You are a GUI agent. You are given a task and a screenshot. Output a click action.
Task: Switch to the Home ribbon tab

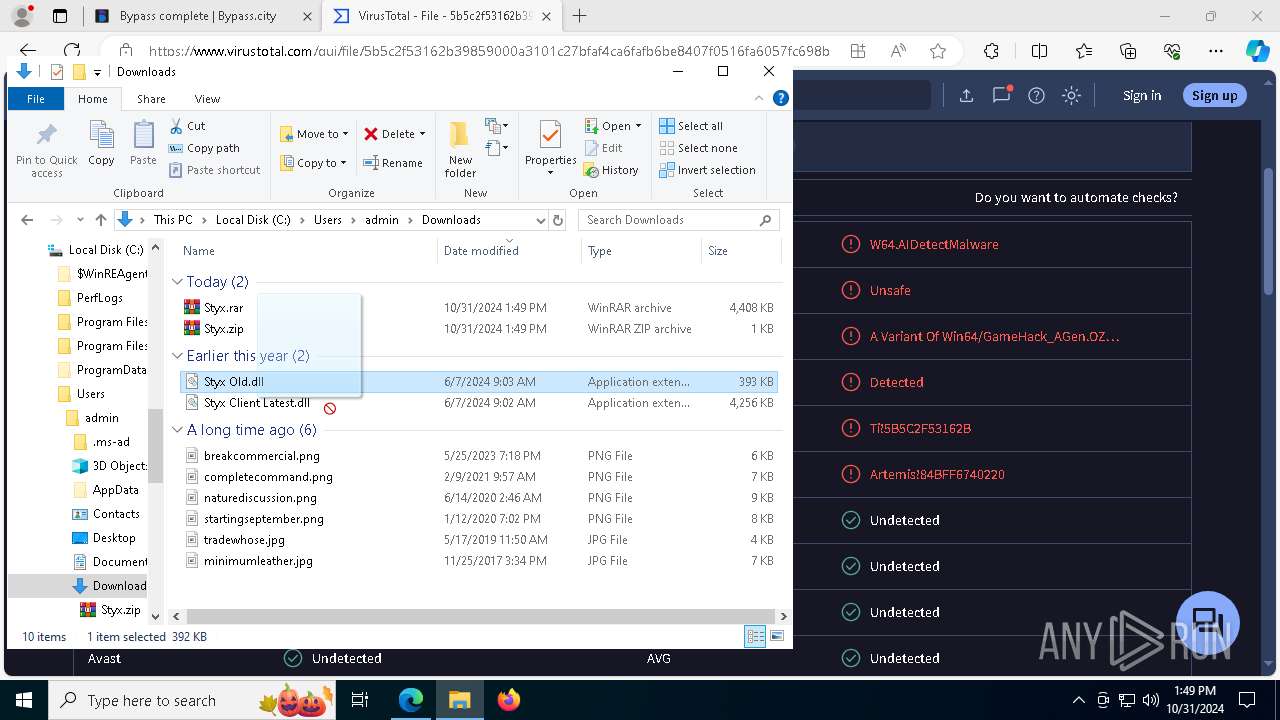pyautogui.click(x=92, y=99)
